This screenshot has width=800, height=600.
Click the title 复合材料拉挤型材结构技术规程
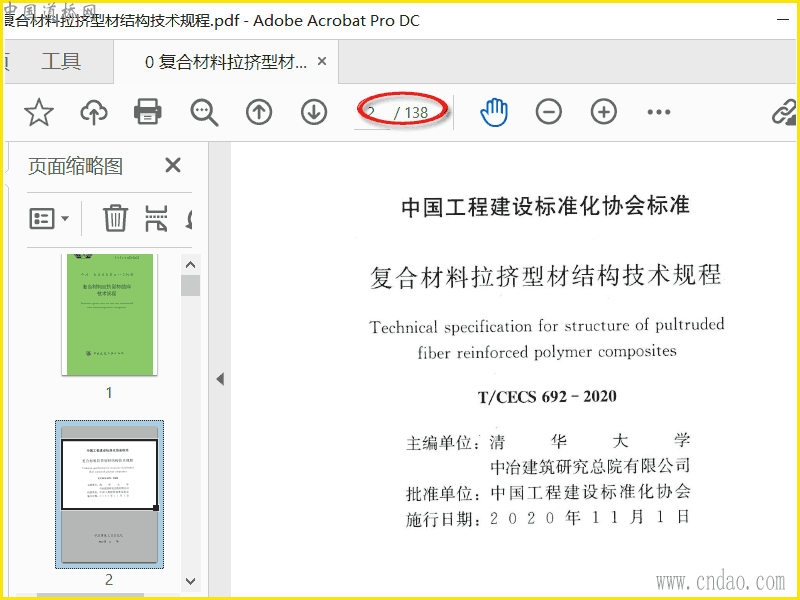pos(545,276)
